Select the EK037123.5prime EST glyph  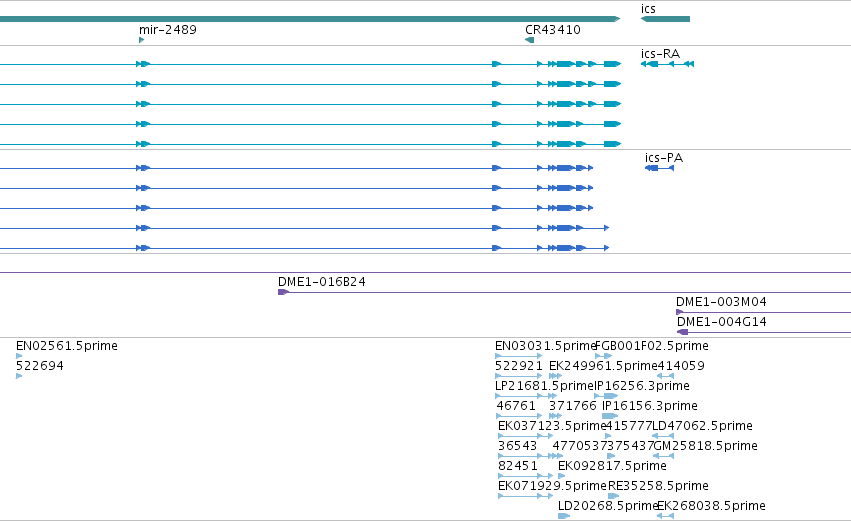[x=525, y=436]
